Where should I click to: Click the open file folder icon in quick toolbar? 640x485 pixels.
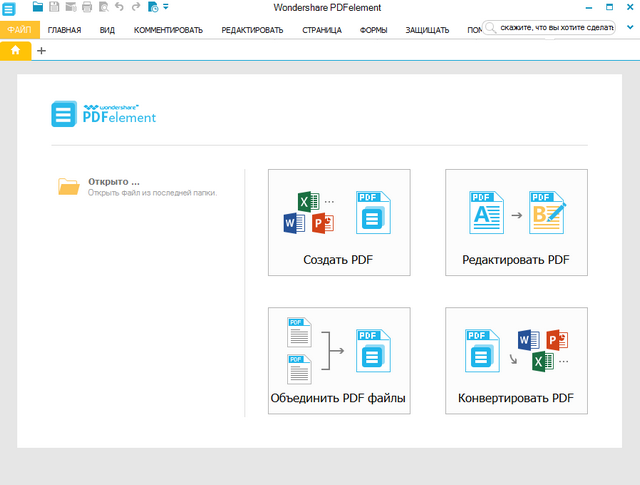(x=38, y=7)
